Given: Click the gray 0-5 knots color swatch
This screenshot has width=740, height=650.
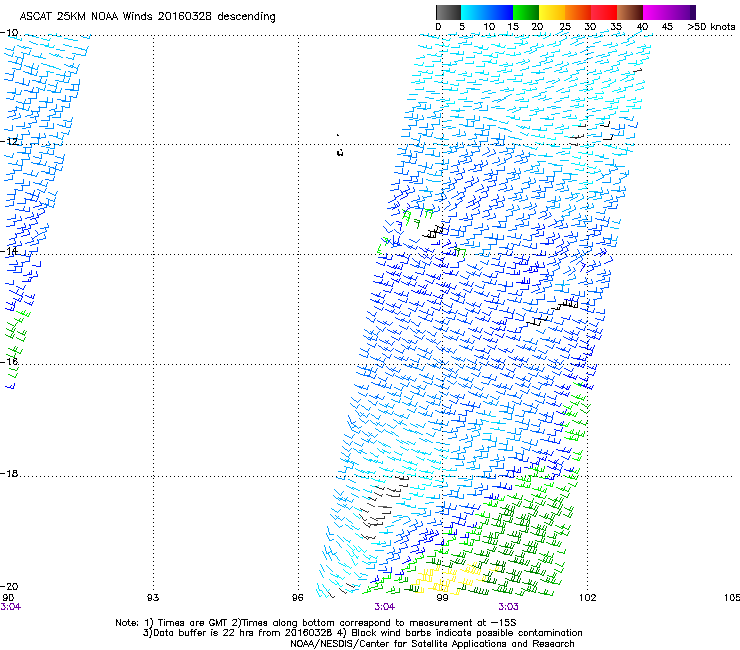Looking at the screenshot, I should point(448,12).
